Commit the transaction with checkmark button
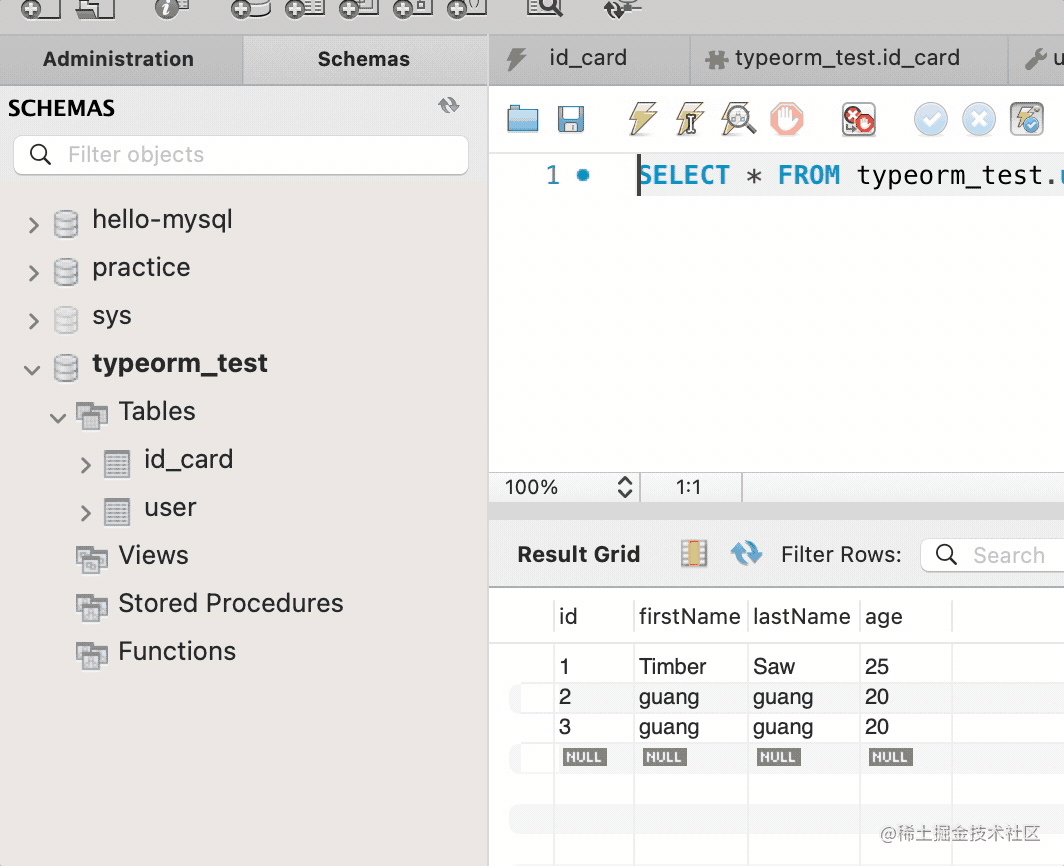The image size is (1064, 866). [930, 120]
